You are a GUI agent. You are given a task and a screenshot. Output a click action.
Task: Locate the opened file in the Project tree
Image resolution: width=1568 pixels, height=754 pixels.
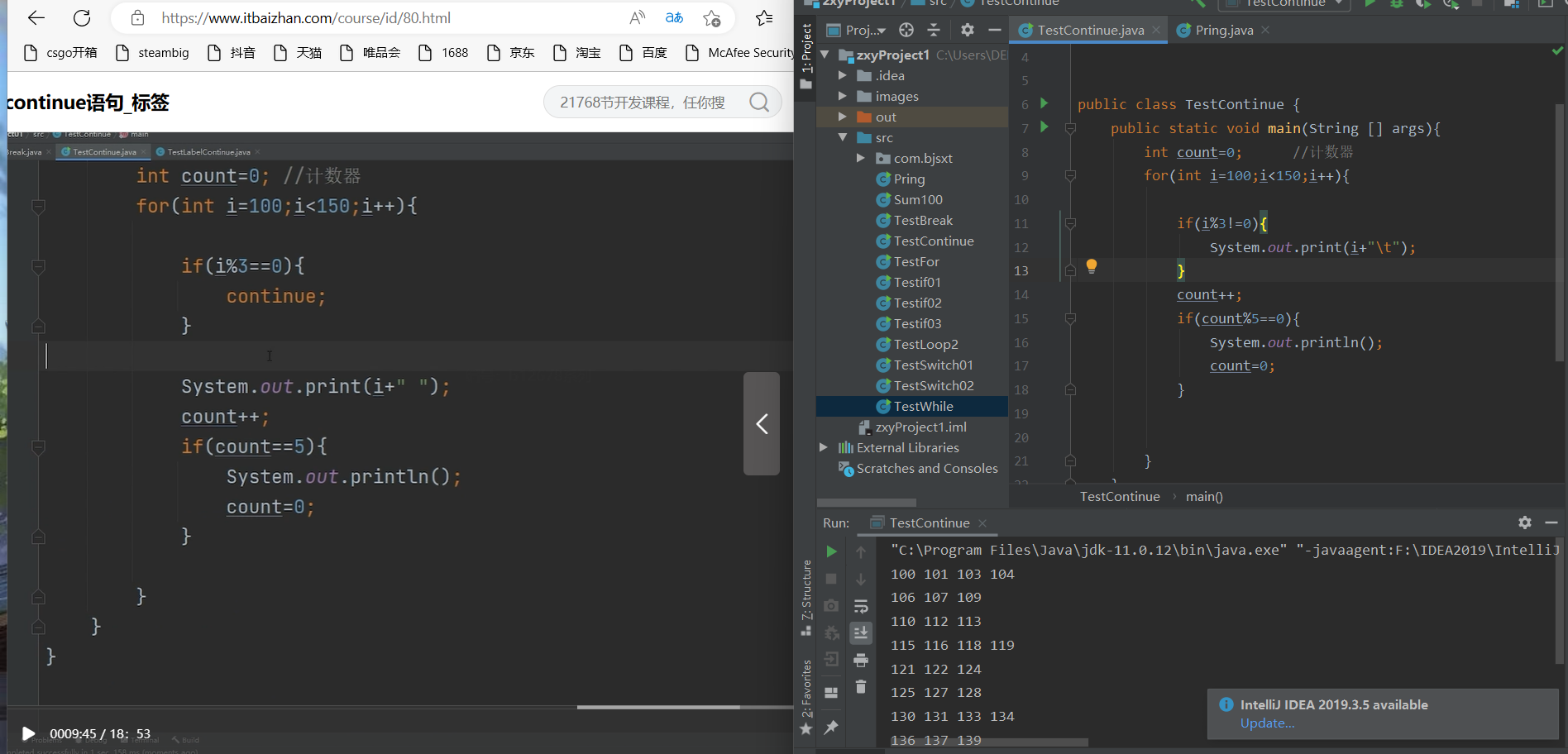point(906,31)
